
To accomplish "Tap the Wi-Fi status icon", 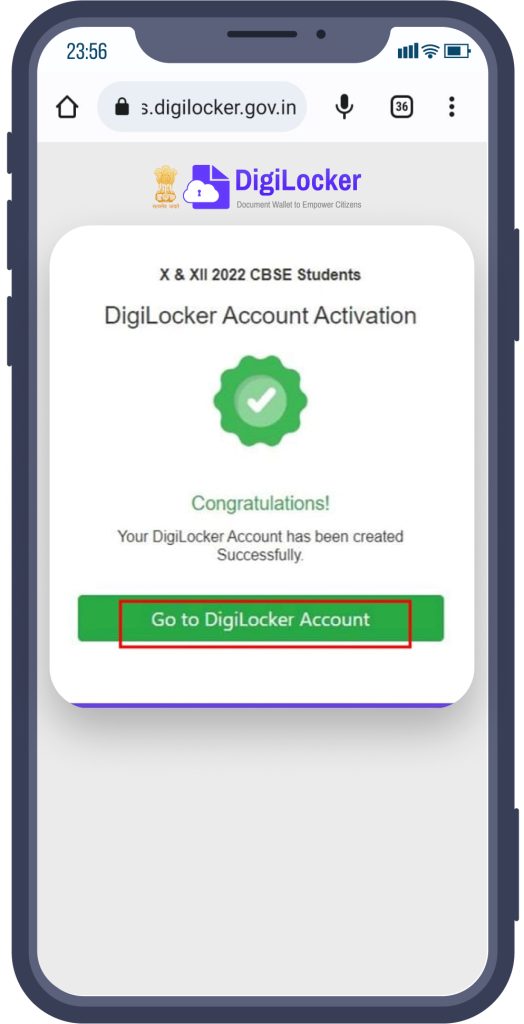I will pos(430,51).
